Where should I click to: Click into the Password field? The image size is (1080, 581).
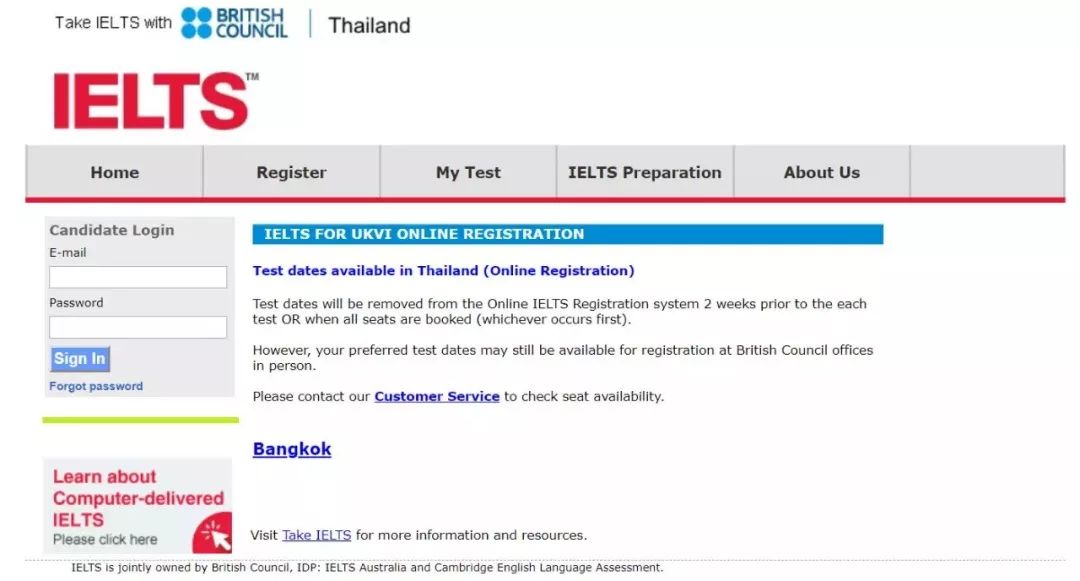click(138, 327)
